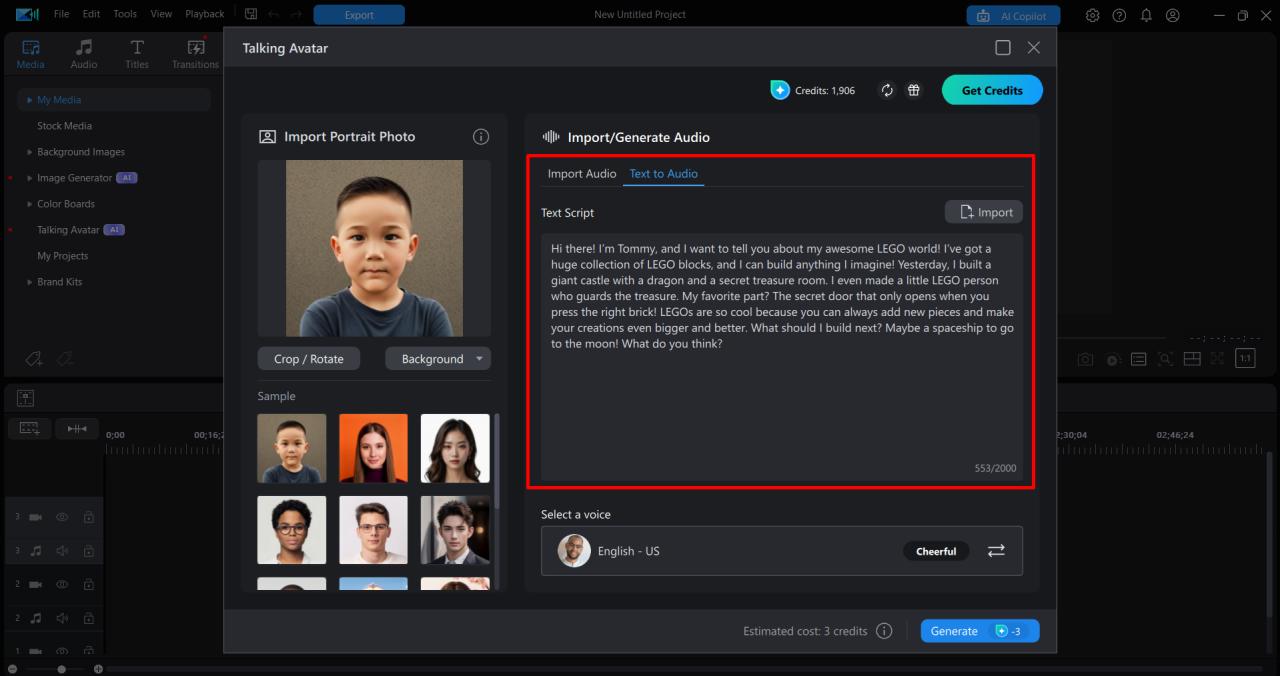Click the timeline zoom in plus icon

[x=98, y=669]
